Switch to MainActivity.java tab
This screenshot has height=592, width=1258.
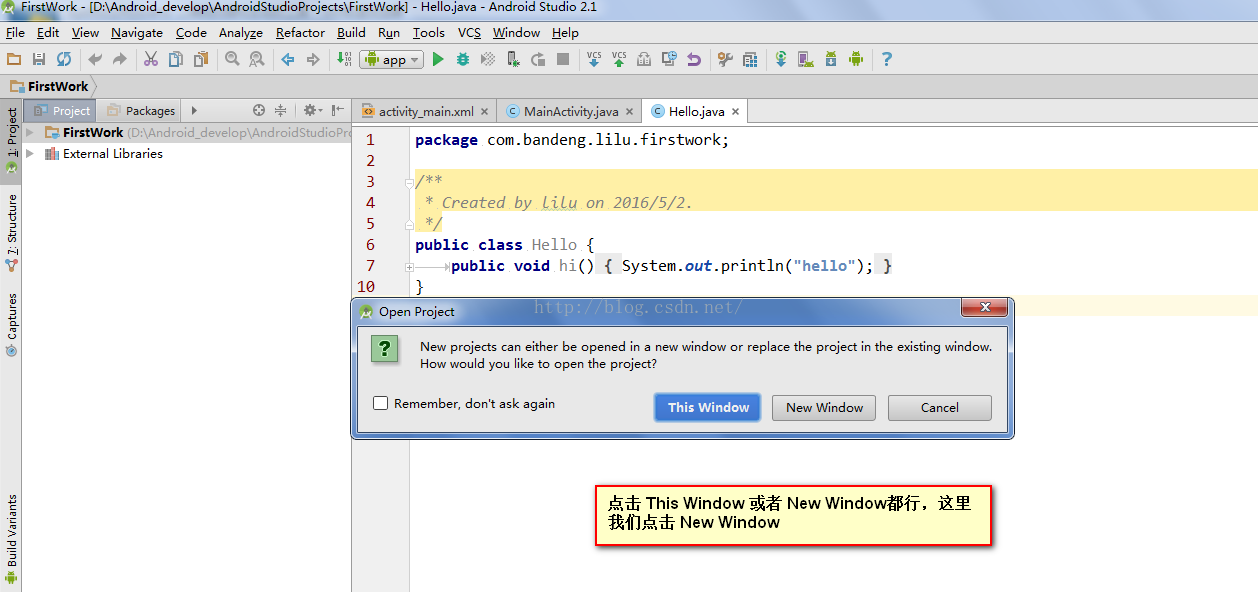tap(571, 112)
